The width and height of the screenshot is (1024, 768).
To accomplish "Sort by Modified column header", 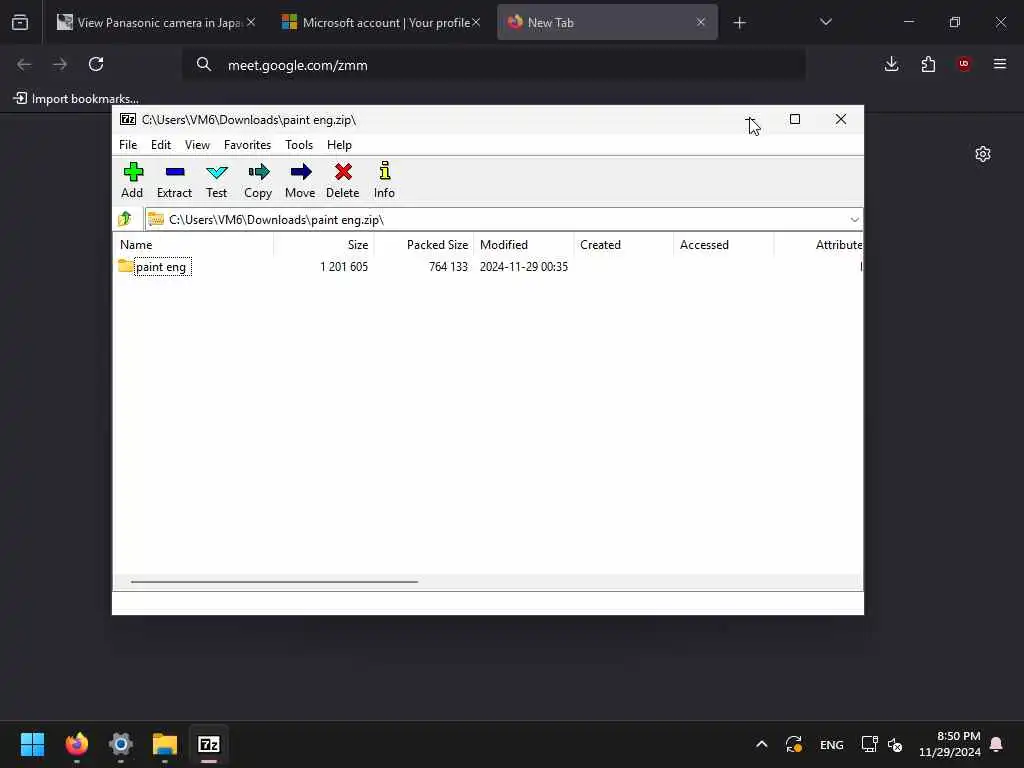I will pyautogui.click(x=524, y=245).
